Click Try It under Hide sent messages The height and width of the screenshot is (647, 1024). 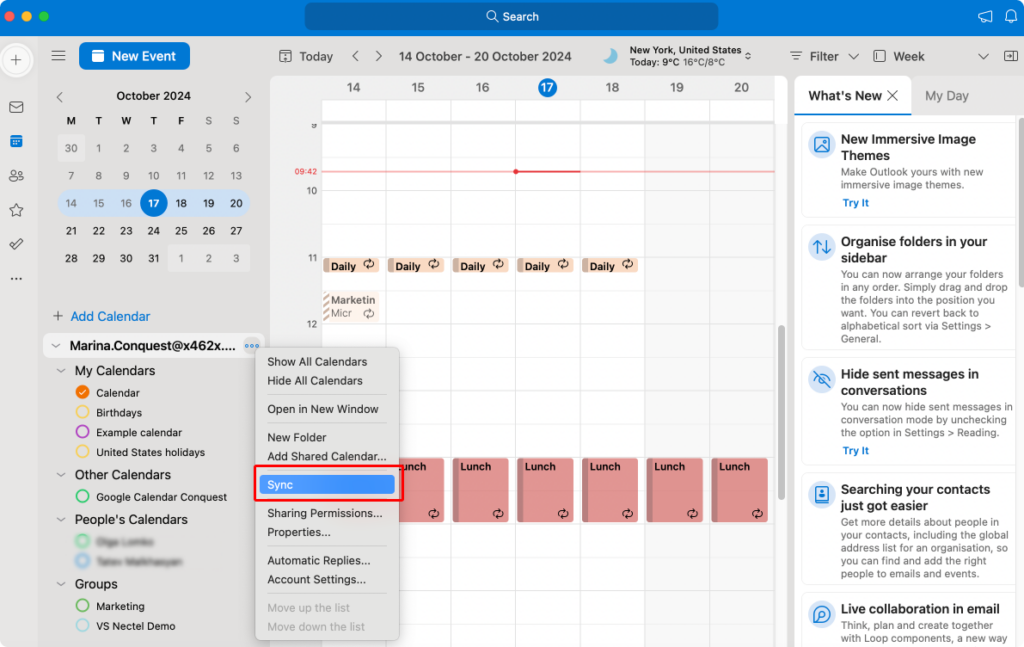click(x=856, y=450)
